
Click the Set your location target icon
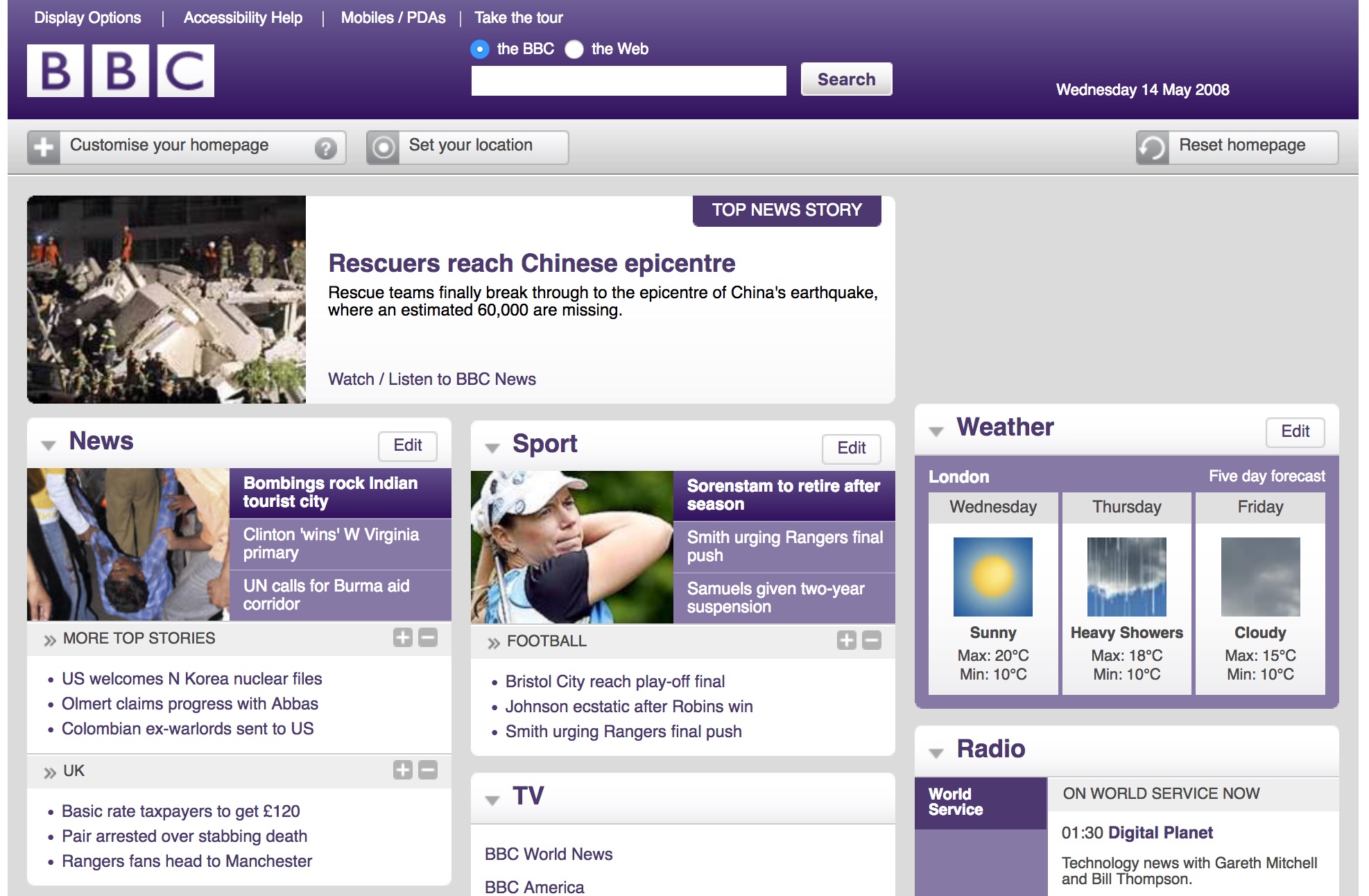[x=383, y=147]
